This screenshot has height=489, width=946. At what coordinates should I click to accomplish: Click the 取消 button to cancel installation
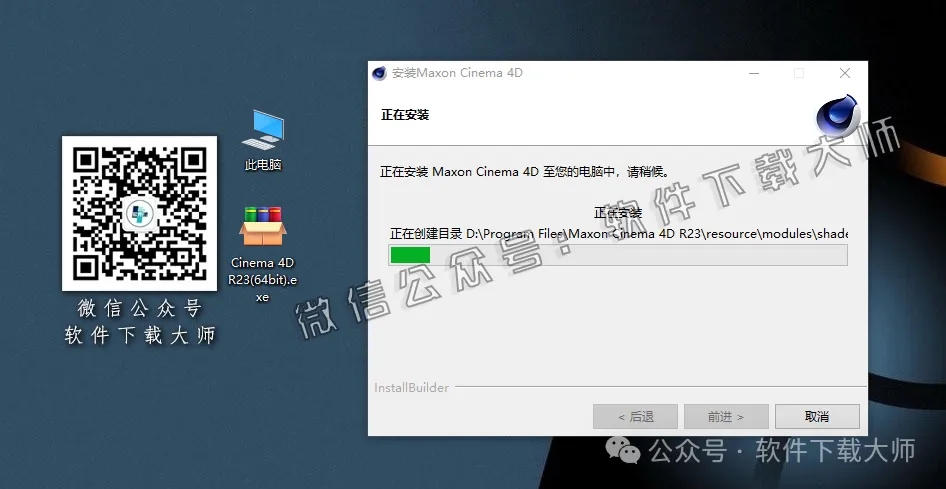(817, 417)
